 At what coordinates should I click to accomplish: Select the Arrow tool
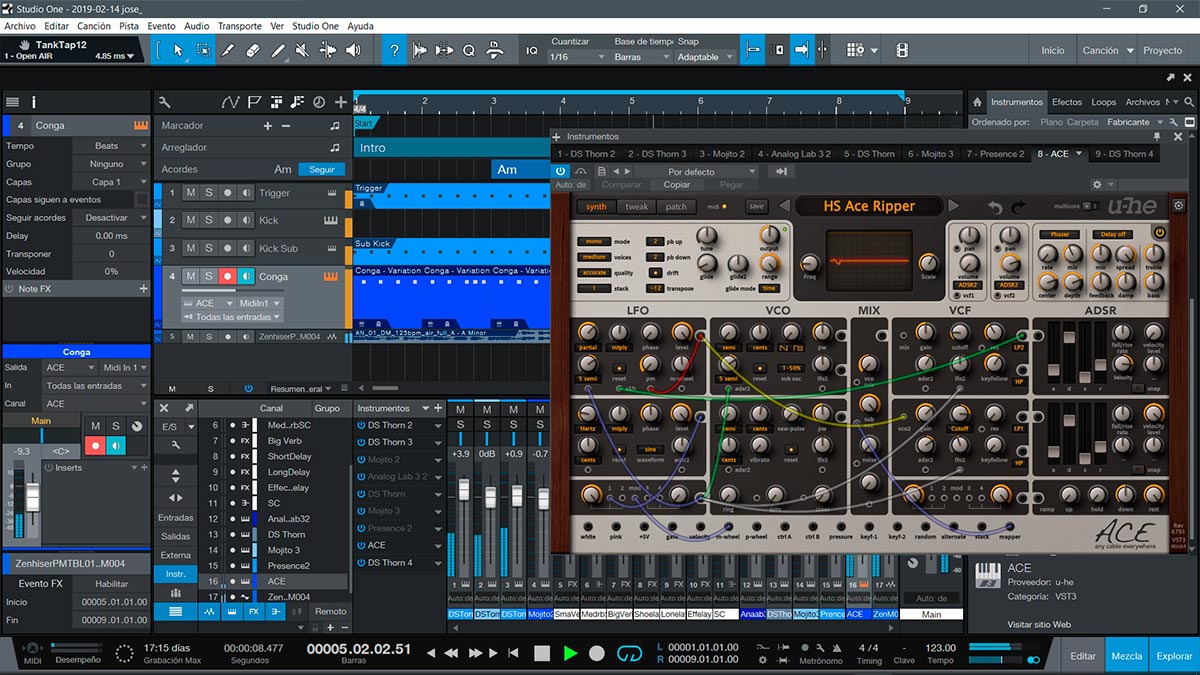pyautogui.click(x=179, y=50)
